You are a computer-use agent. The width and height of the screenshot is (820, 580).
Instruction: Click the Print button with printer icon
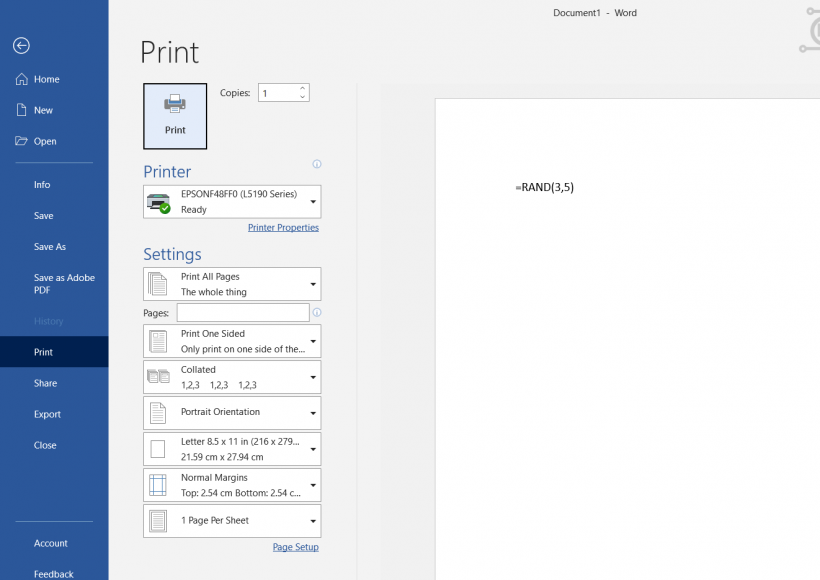tap(175, 116)
